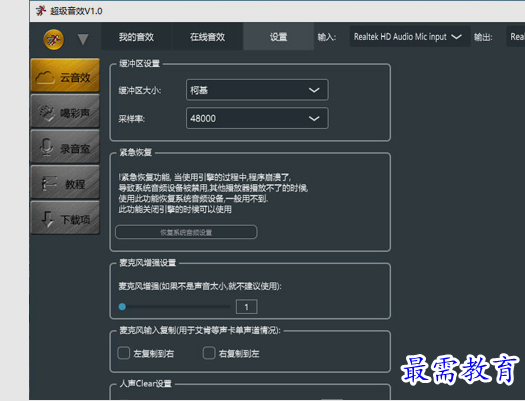525x401 pixels.
Task: Expand the 缓冲区大小 combo box
Action: (x=257, y=90)
